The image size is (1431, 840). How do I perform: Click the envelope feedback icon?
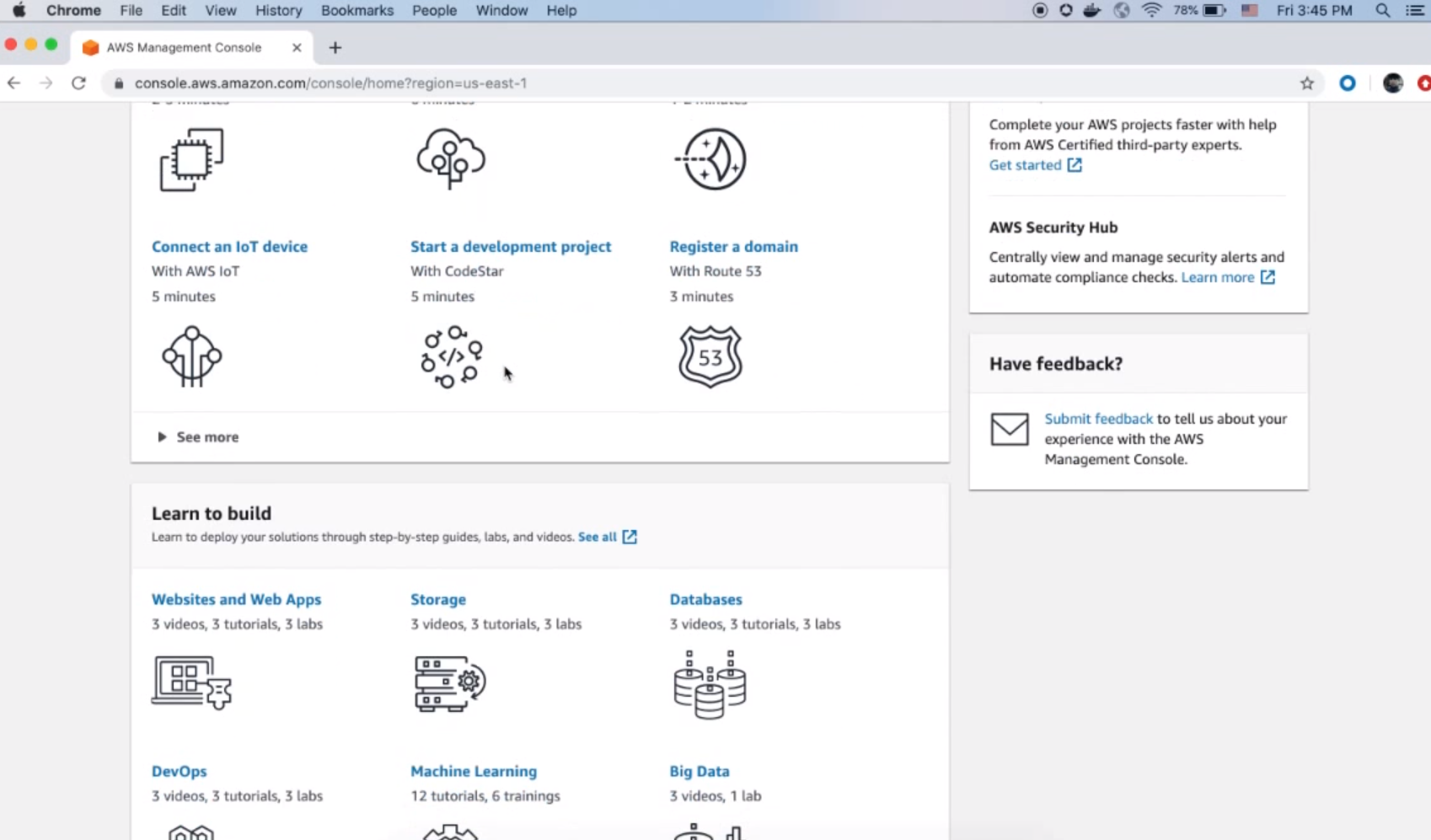tap(1010, 429)
